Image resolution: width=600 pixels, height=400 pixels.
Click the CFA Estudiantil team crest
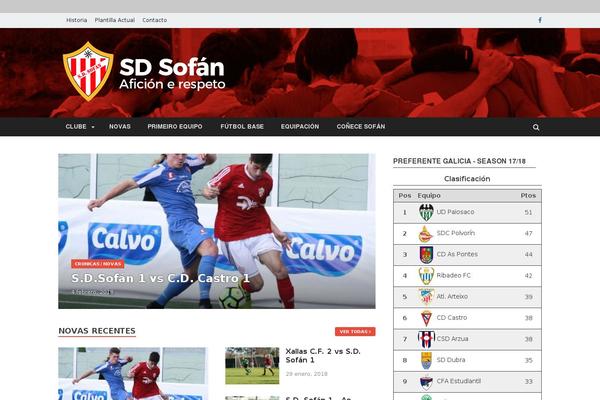[x=426, y=382]
